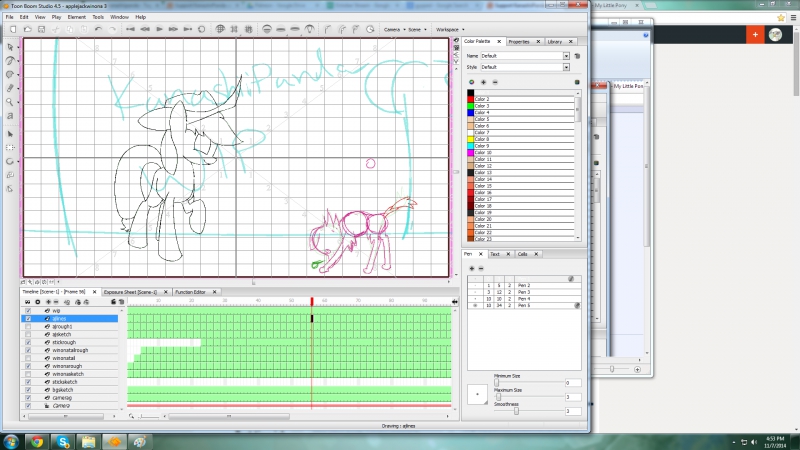Click the Maximum Size input field
Viewport: 800px width, 450px height.
[572, 396]
